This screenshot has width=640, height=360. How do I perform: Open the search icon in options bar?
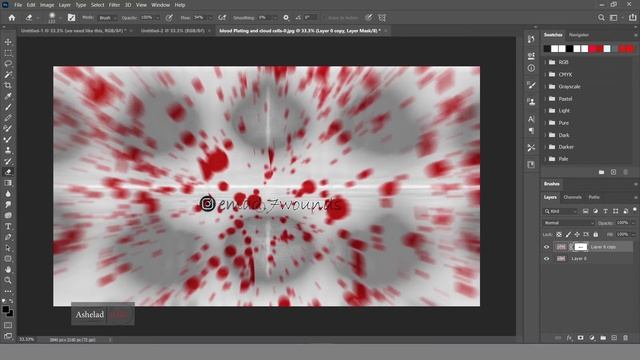[601, 18]
